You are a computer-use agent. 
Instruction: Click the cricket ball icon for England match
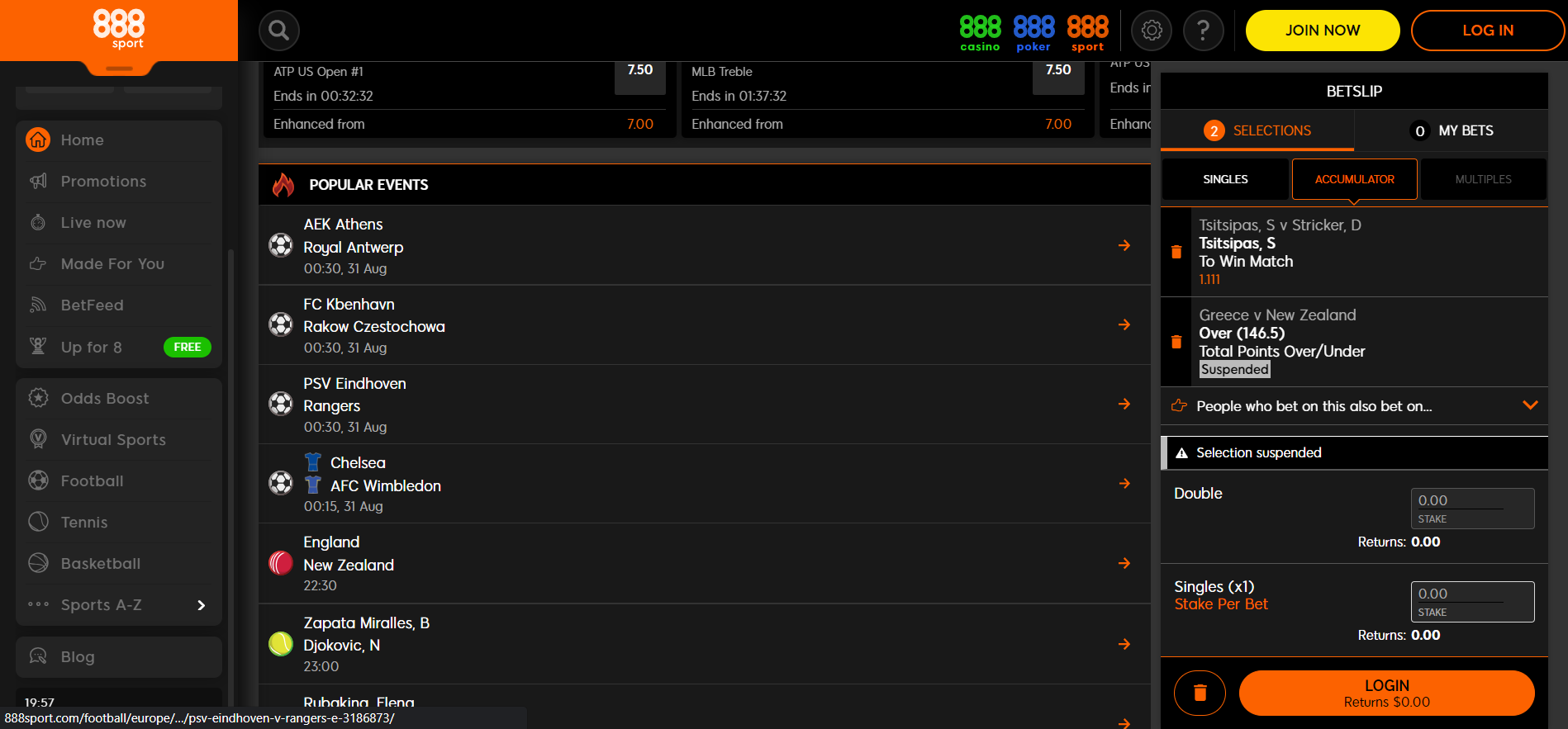tap(281, 563)
